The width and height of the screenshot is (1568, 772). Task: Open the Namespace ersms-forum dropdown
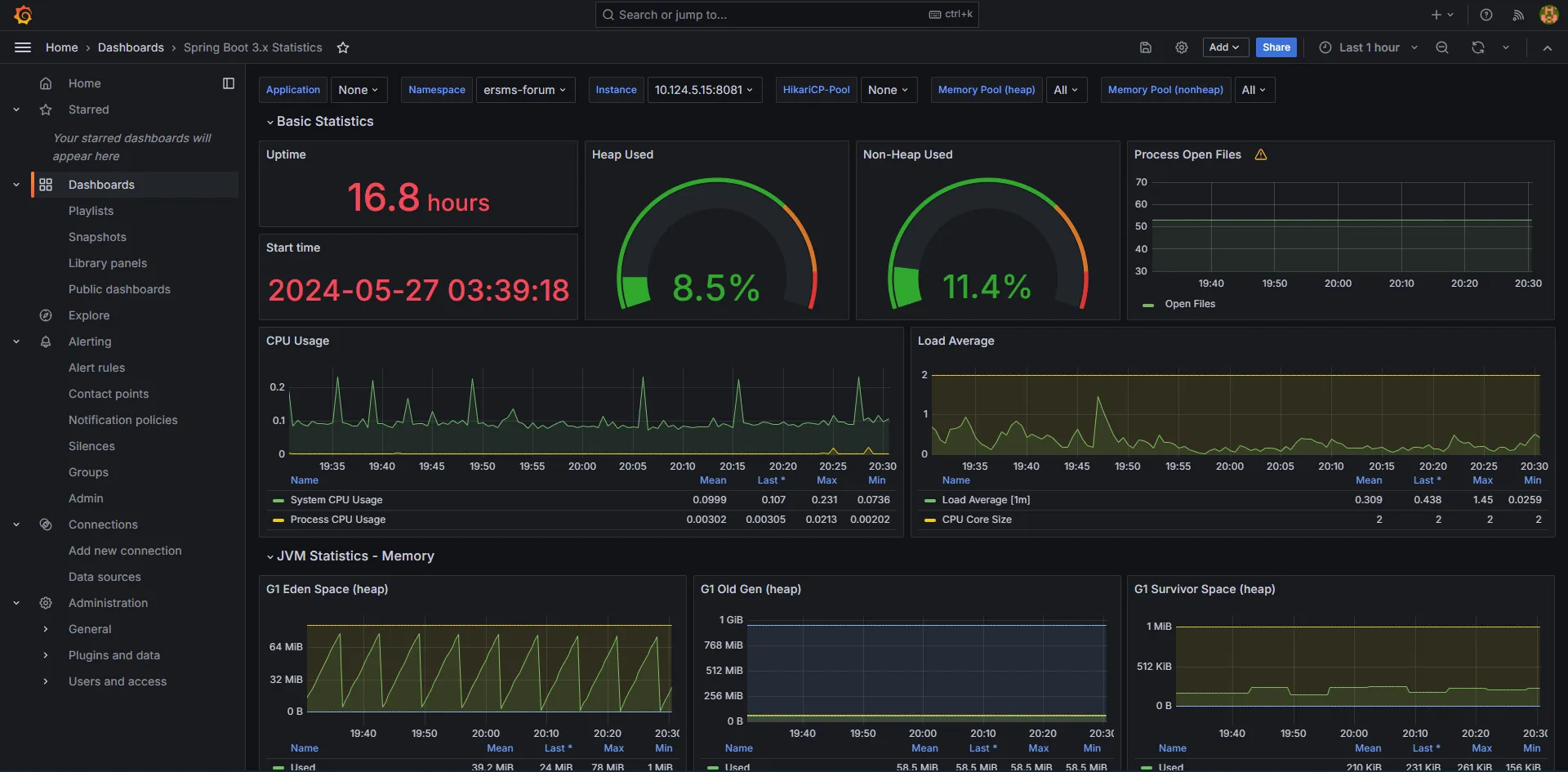pyautogui.click(x=525, y=90)
